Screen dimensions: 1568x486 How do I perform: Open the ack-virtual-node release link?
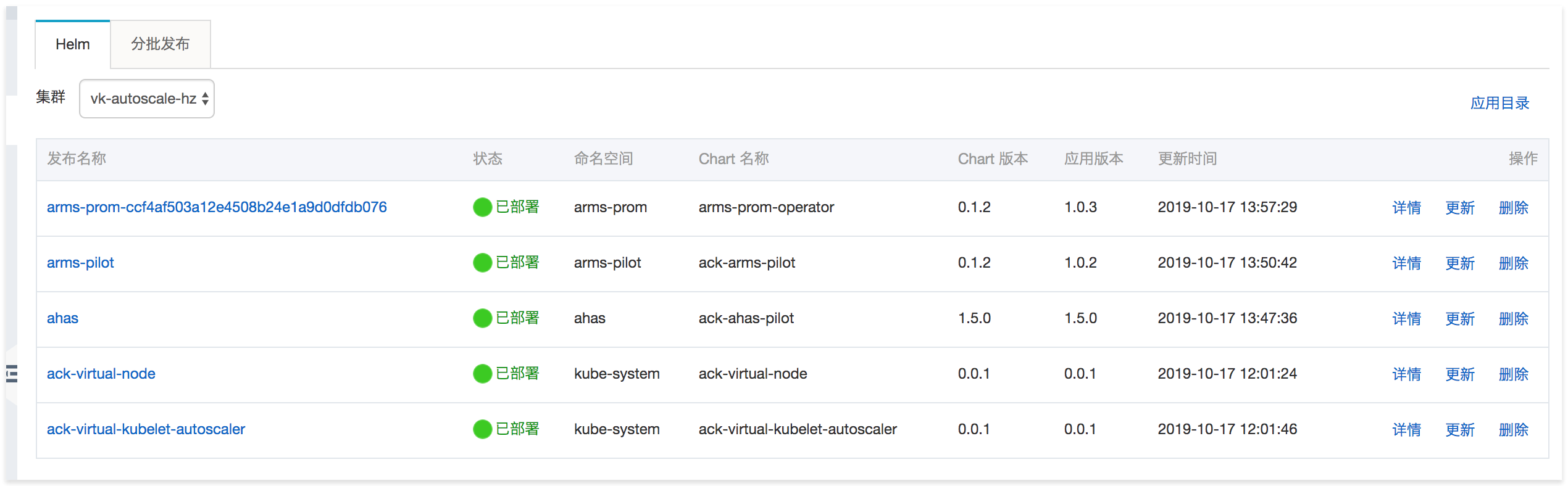coord(101,374)
